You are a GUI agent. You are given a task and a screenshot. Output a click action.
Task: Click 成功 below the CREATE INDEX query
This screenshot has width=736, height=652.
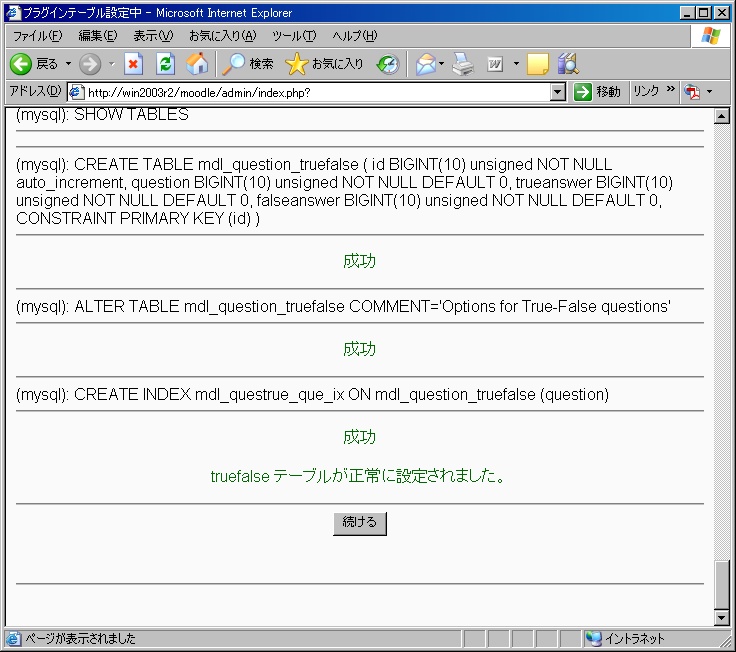tap(360, 437)
